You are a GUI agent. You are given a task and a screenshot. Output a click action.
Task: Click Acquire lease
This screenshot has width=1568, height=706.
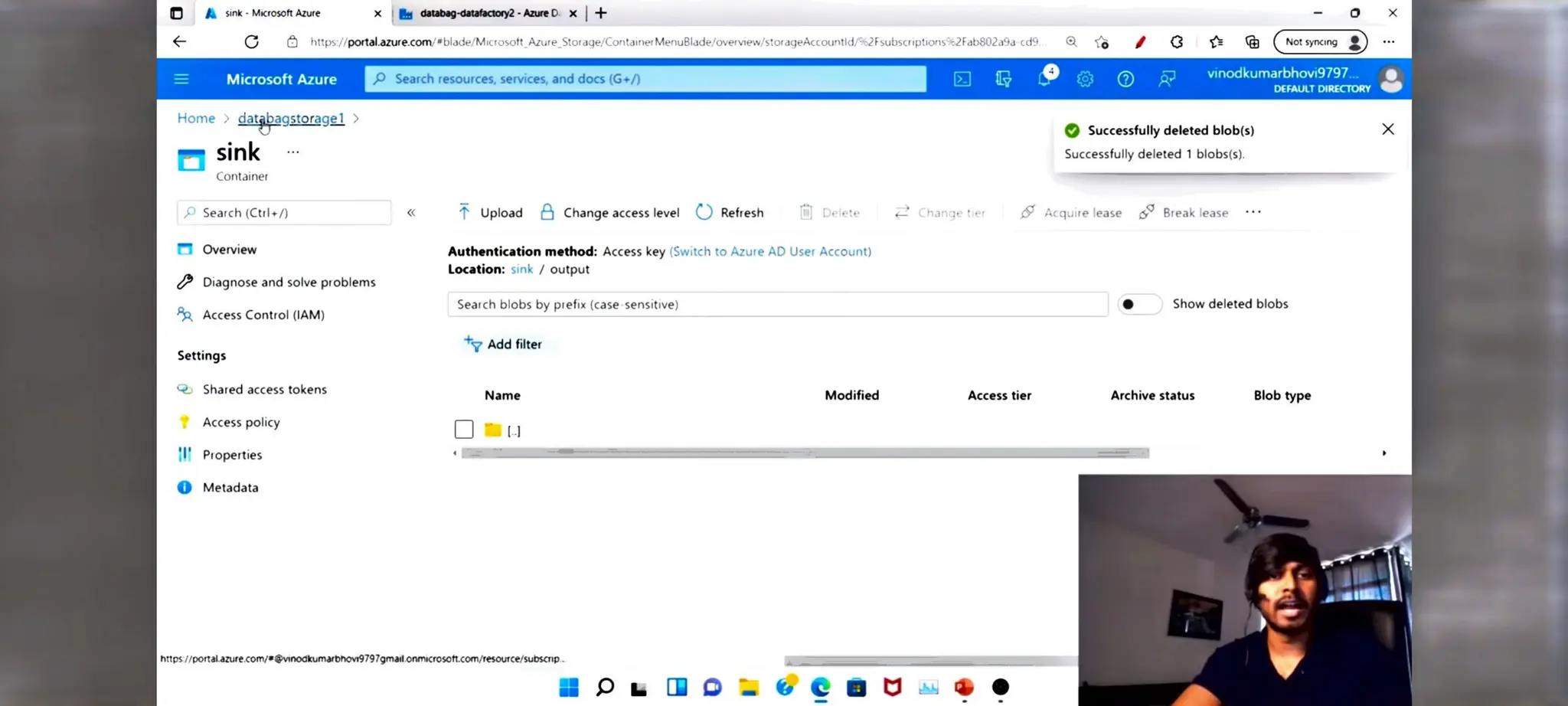pyautogui.click(x=1071, y=212)
